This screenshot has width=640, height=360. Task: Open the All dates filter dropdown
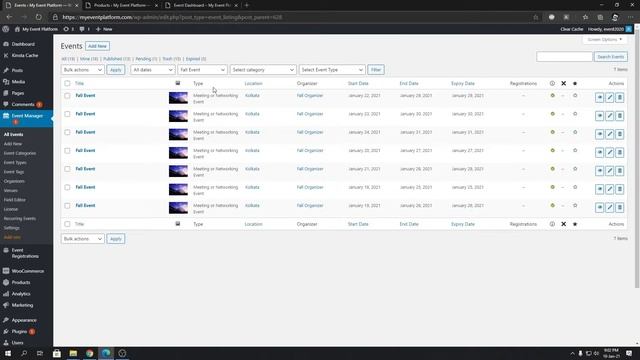pyautogui.click(x=153, y=70)
